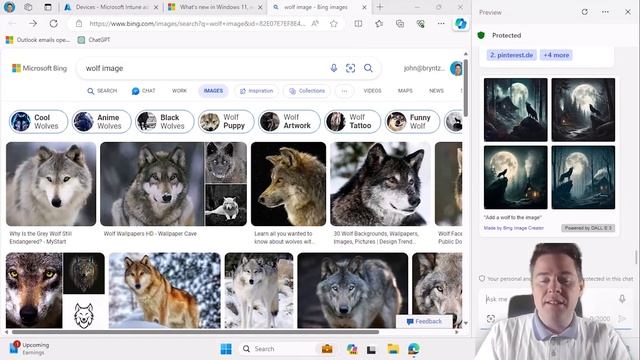The image size is (640, 360).
Task: Select the Anime Wolves filter chip
Action: [x=102, y=122]
